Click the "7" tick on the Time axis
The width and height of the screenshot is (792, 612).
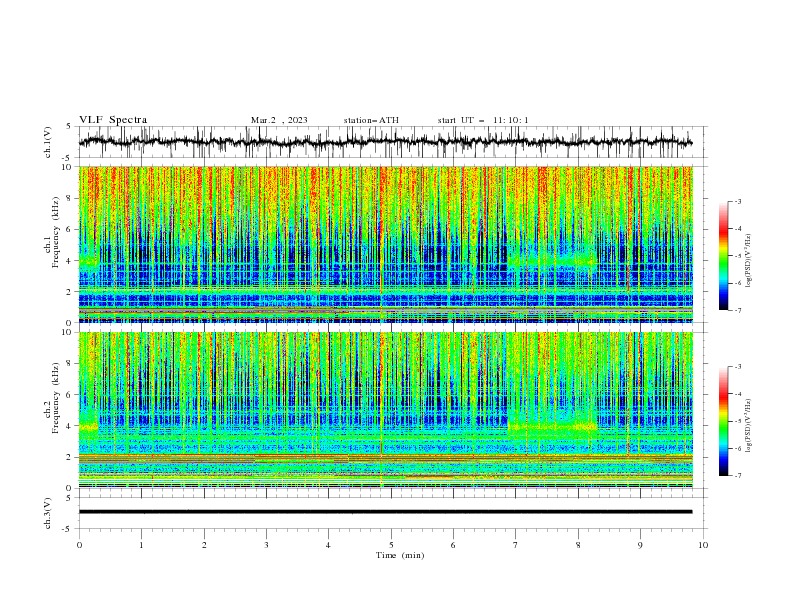[516, 545]
